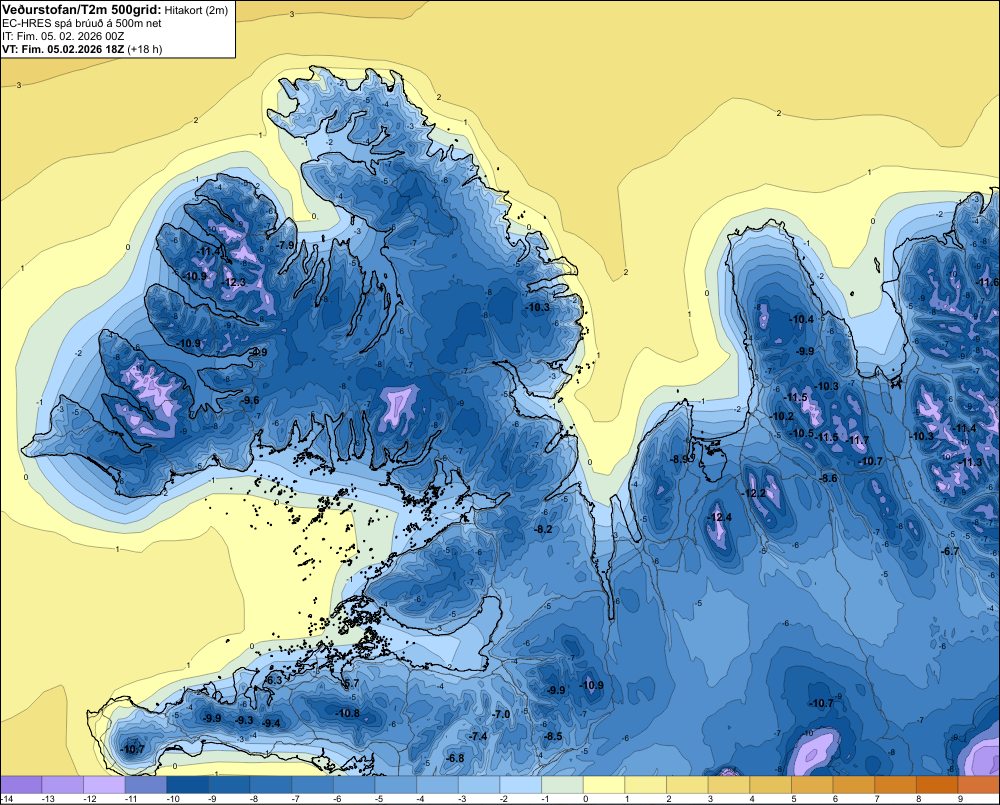The height and width of the screenshot is (805, 1000).
Task: Click the -9.4 temperature label on map
Action: pos(272,723)
